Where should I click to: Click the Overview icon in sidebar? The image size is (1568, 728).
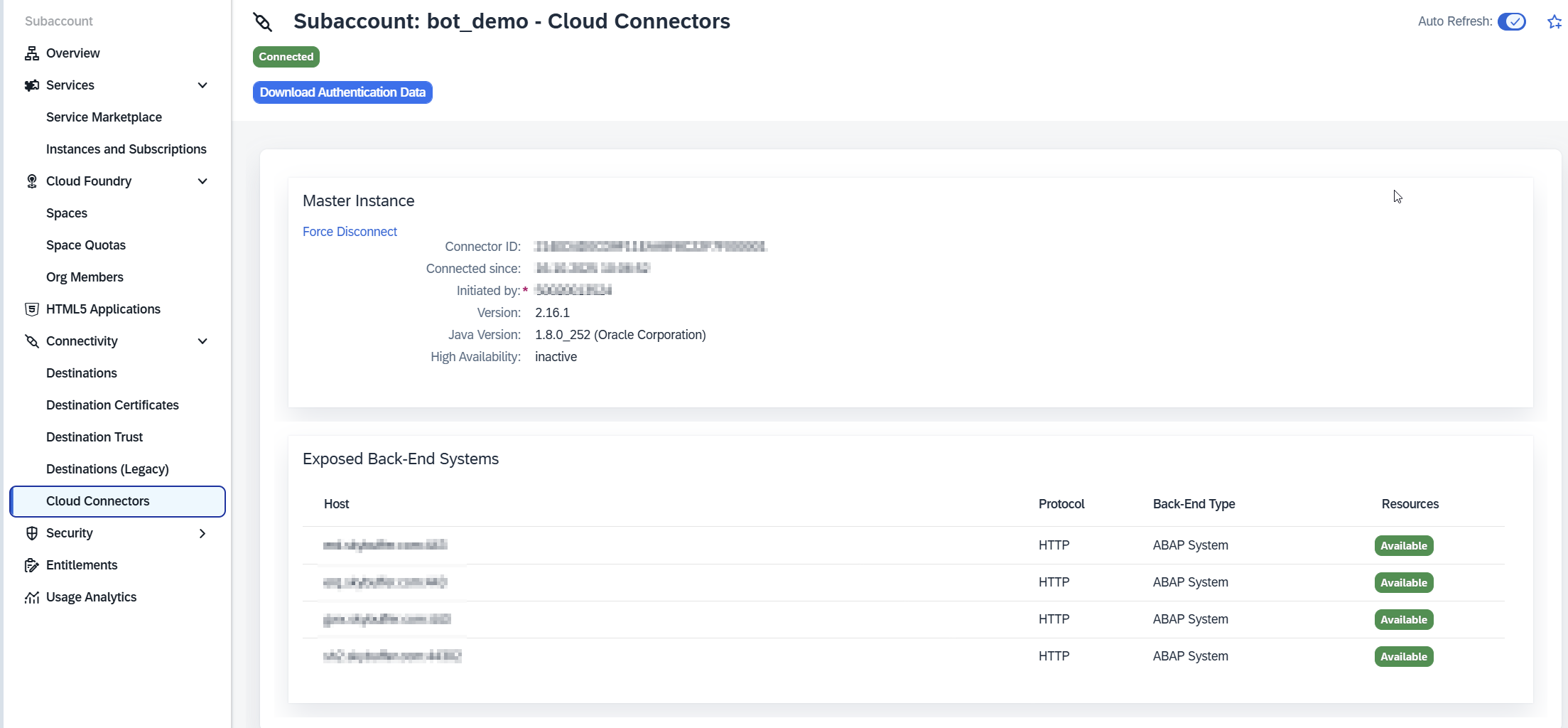(x=31, y=53)
